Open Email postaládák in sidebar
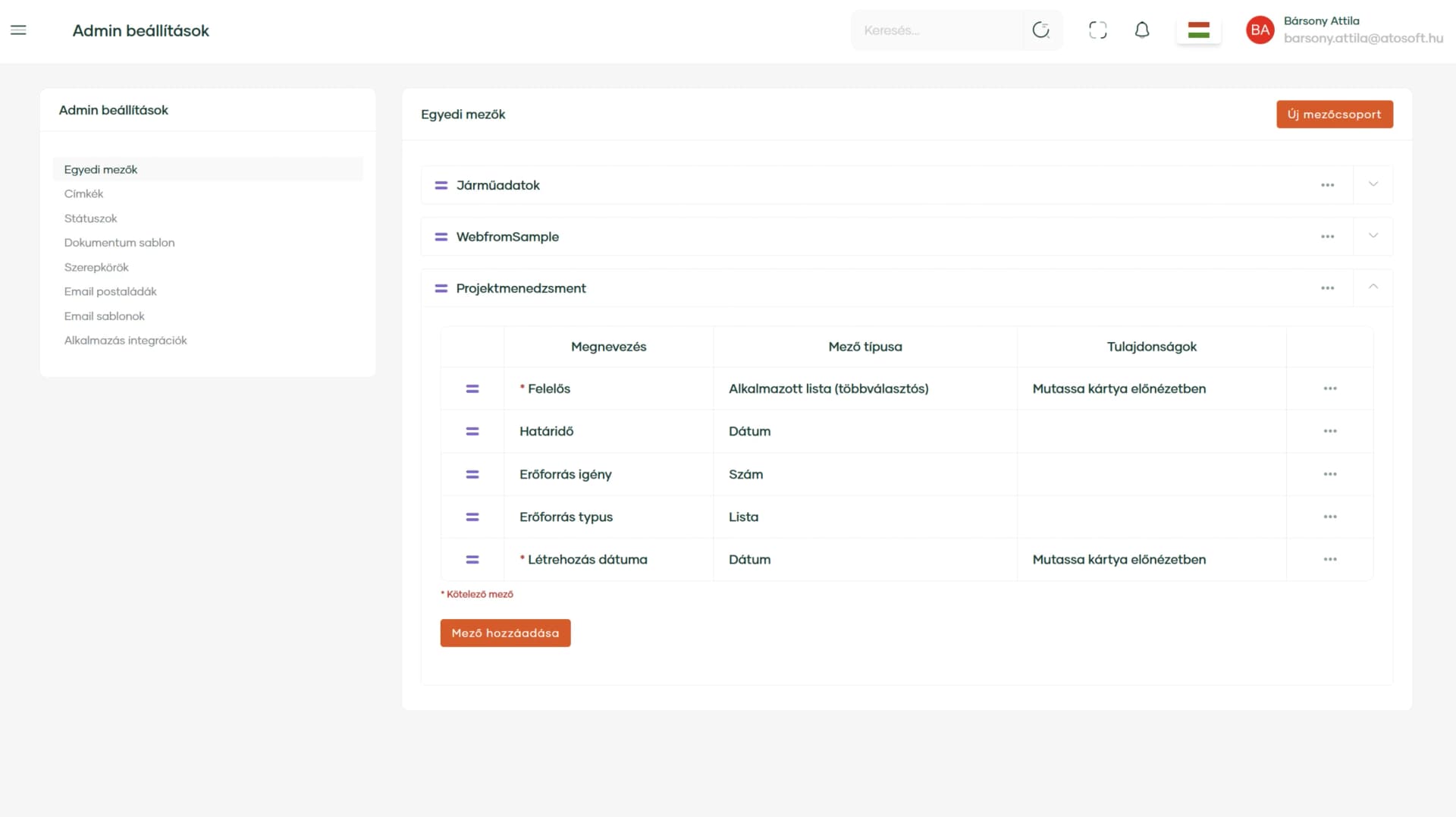The height and width of the screenshot is (817, 1456). click(110, 291)
